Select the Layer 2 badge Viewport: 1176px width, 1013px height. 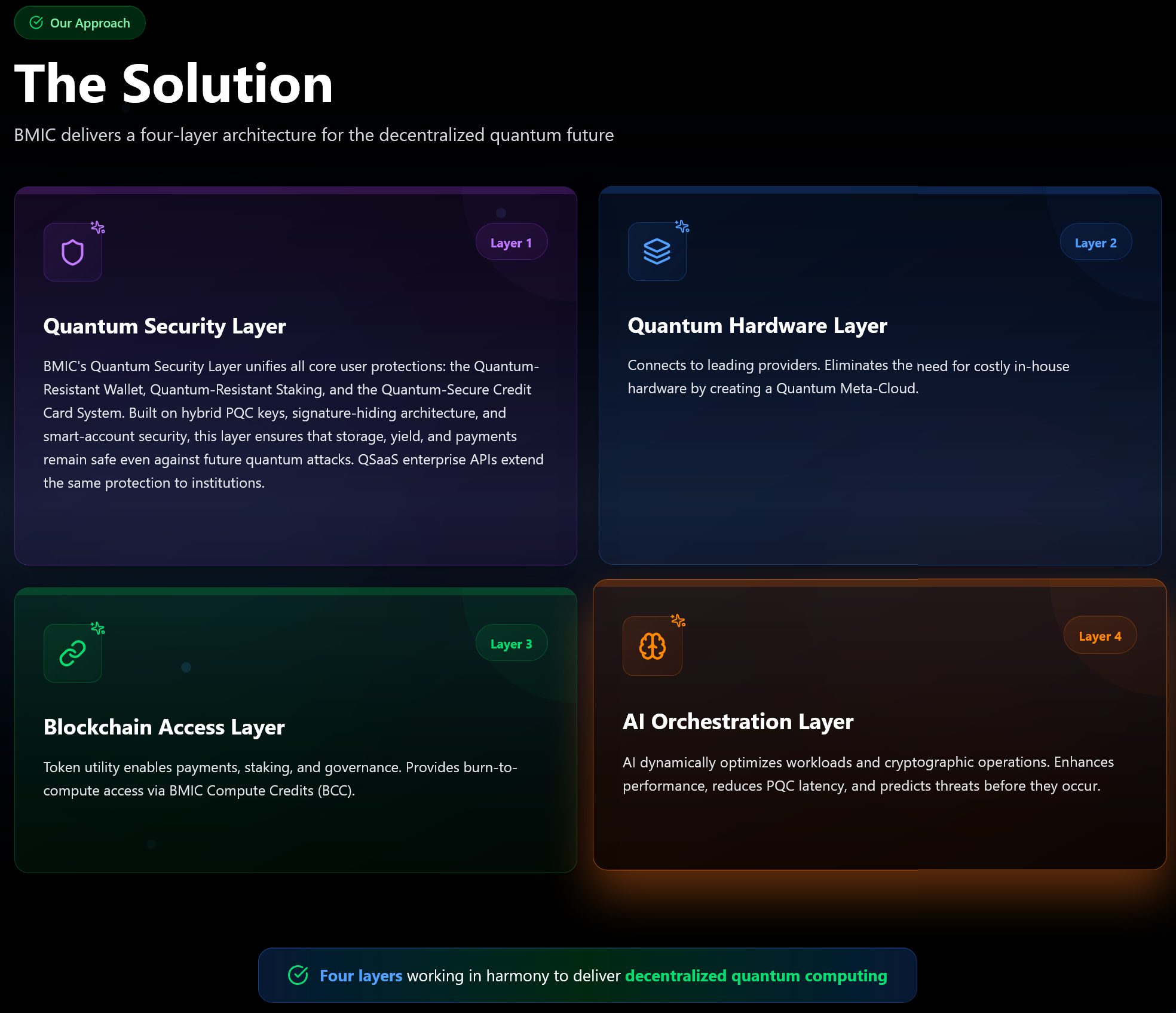pos(1095,243)
